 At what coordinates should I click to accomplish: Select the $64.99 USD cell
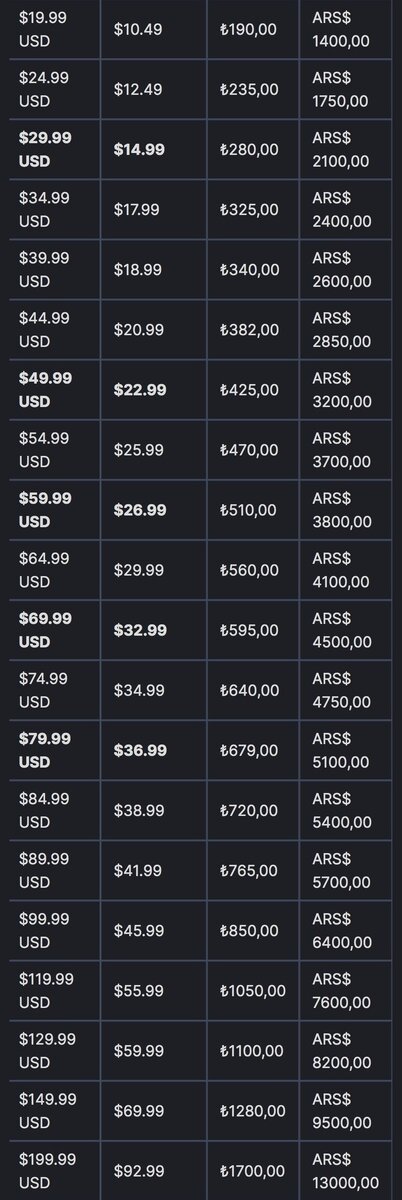[50, 569]
